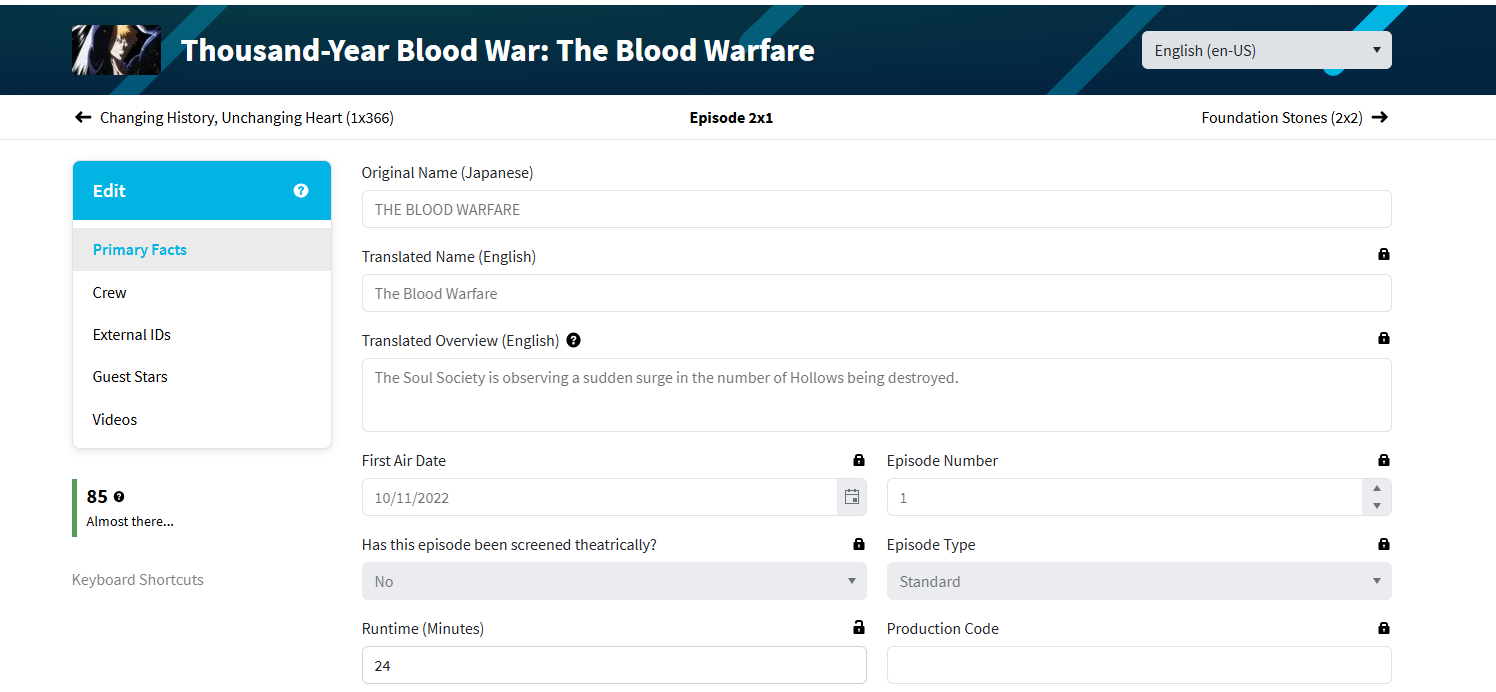This screenshot has width=1496, height=692.
Task: Open the Keyboard Shortcuts link
Action: tap(138, 580)
